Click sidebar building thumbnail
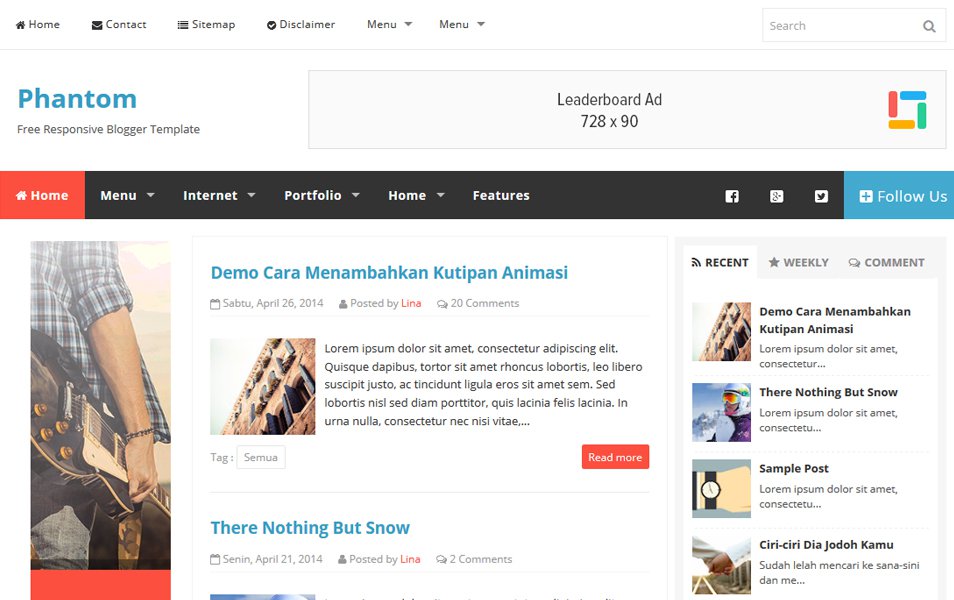The height and width of the screenshot is (600, 954). pos(721,332)
